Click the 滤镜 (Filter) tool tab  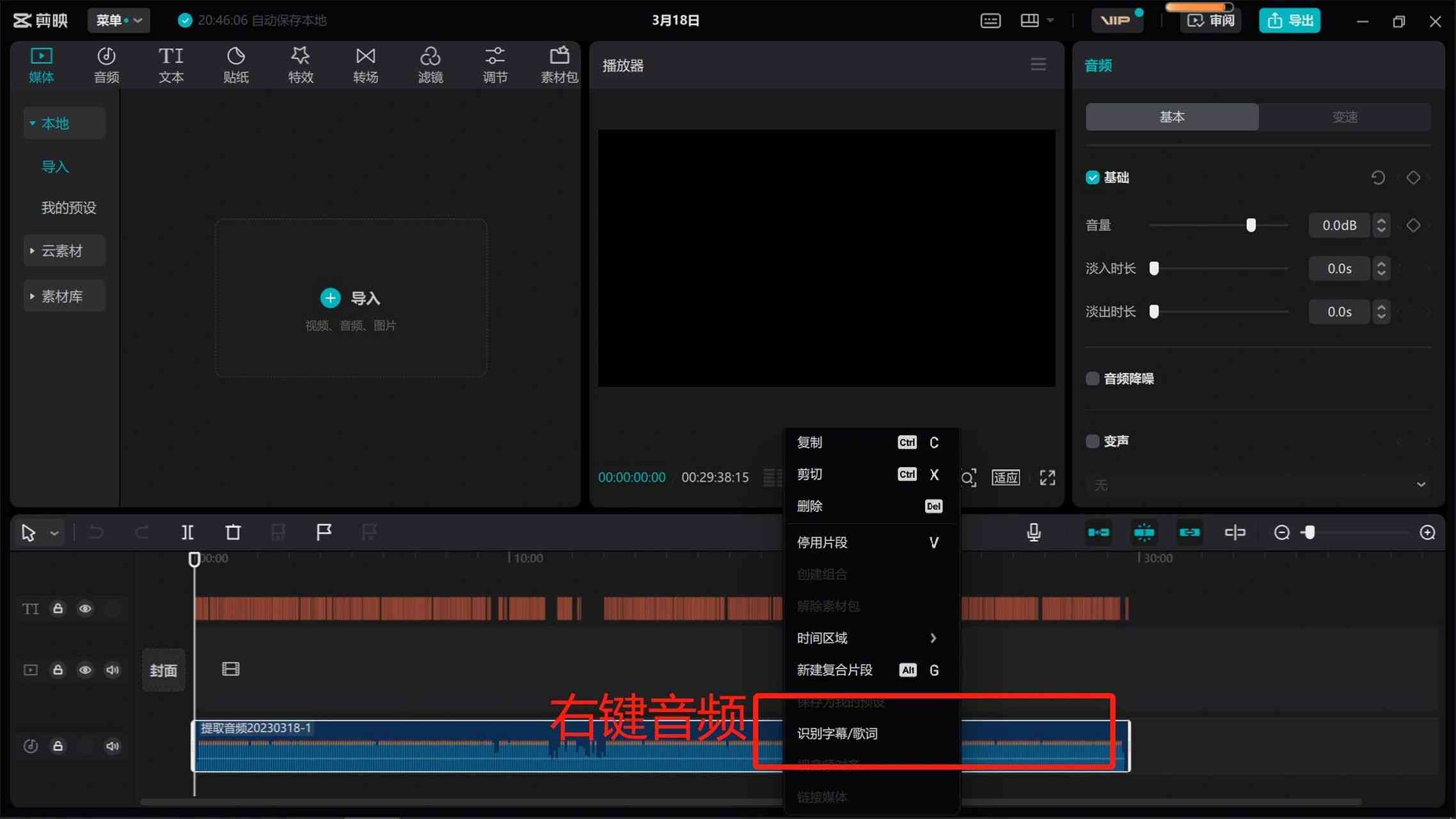click(x=430, y=63)
